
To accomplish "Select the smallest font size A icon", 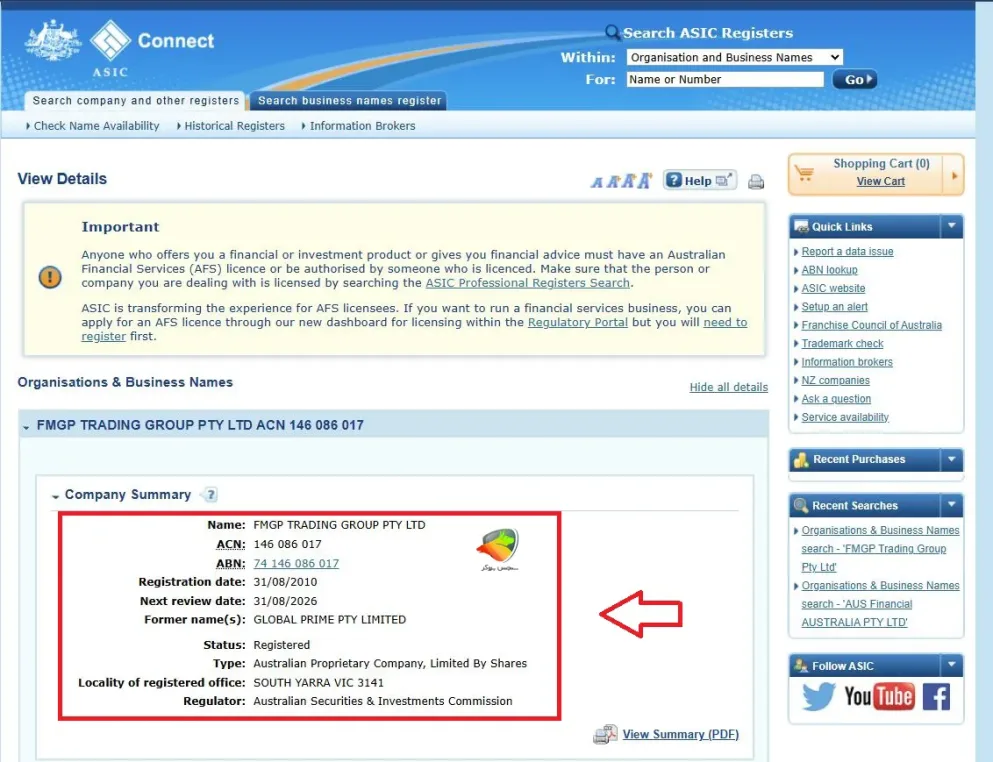I will 597,182.
